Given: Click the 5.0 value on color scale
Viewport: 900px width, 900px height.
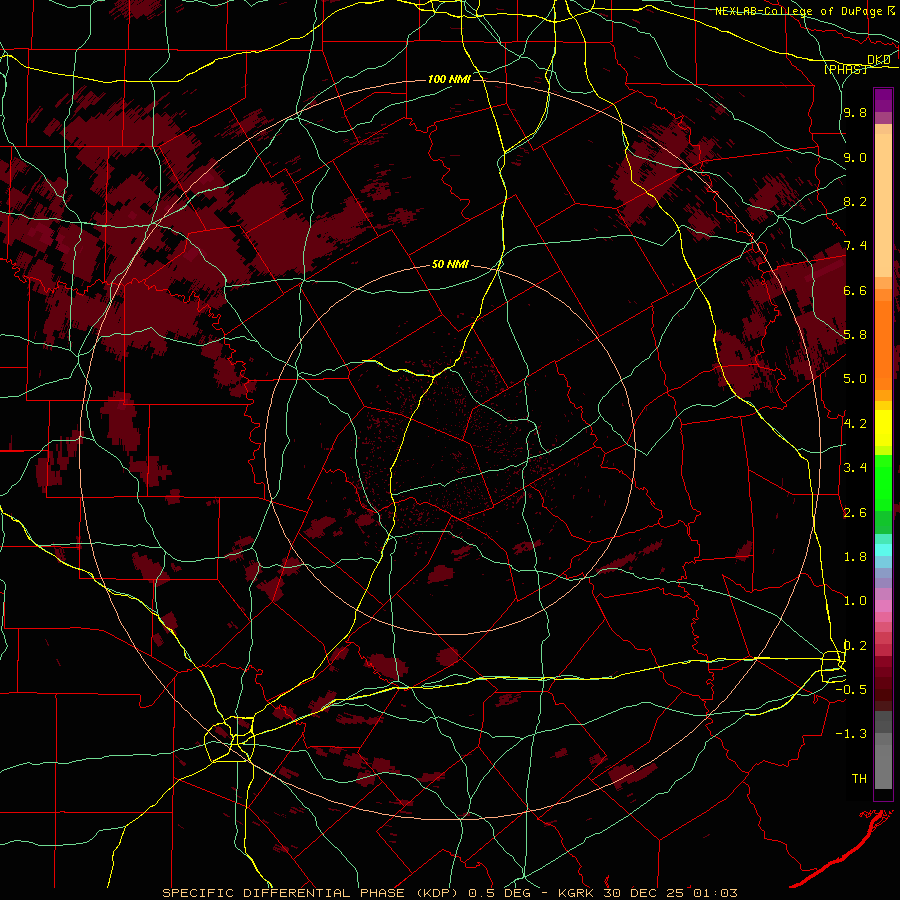Looking at the screenshot, I should (x=855, y=379).
